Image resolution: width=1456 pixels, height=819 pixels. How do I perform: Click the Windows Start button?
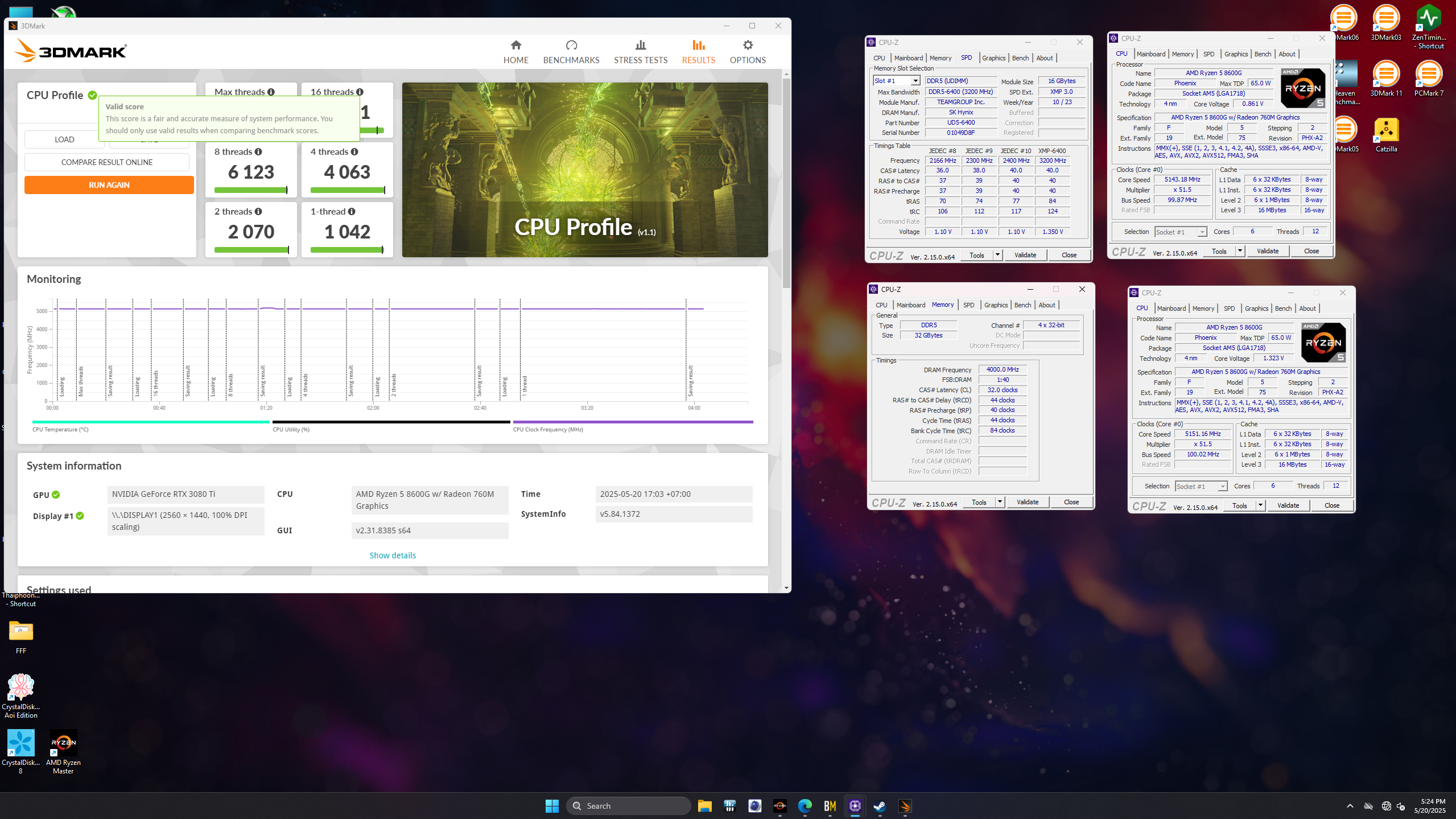552,805
